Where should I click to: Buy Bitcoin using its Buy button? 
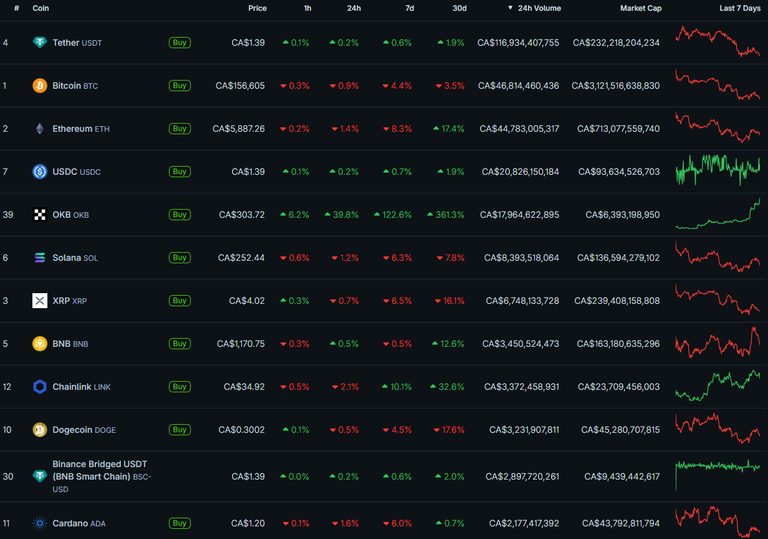[x=180, y=86]
